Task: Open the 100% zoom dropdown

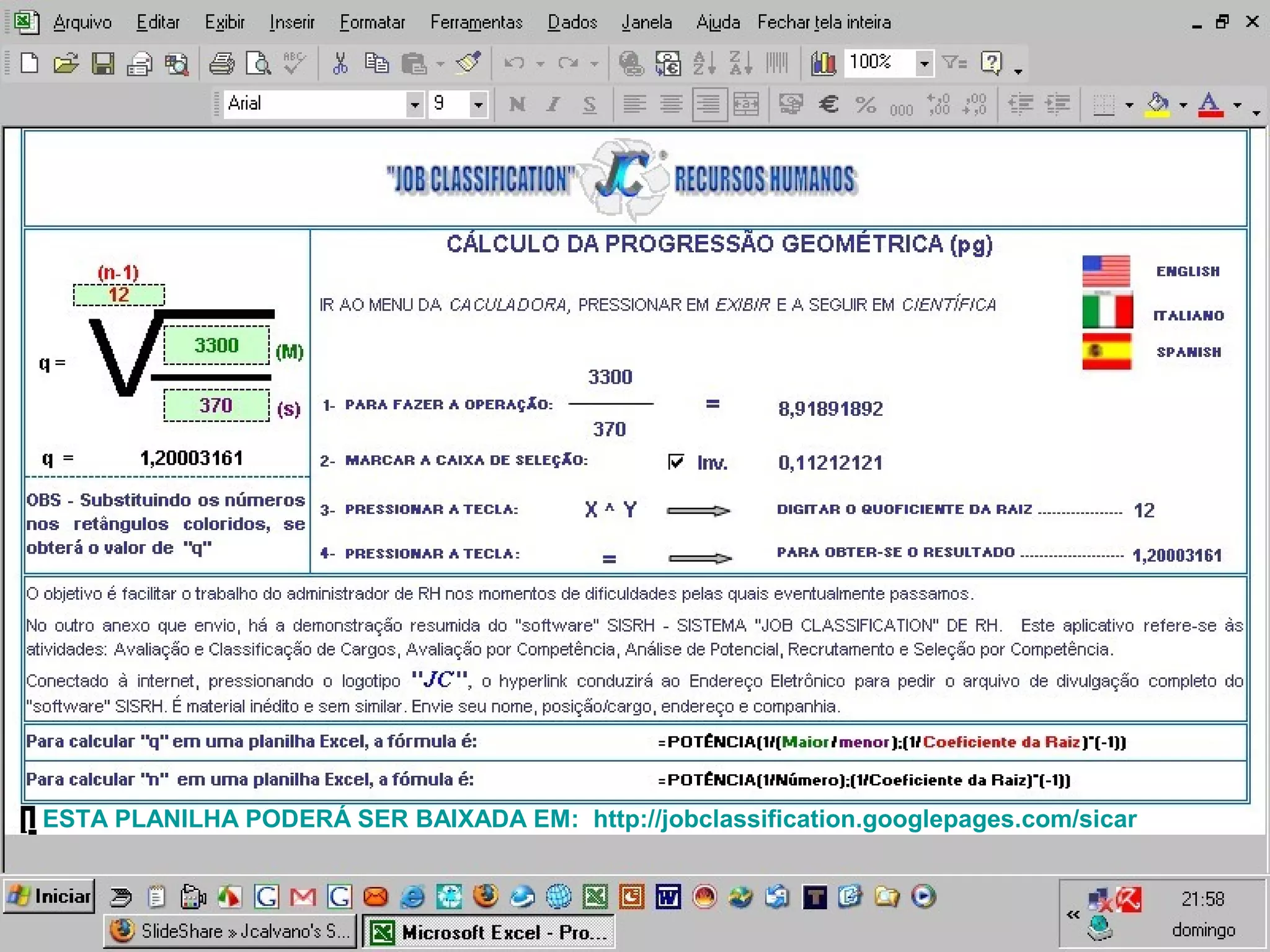Action: [x=924, y=64]
